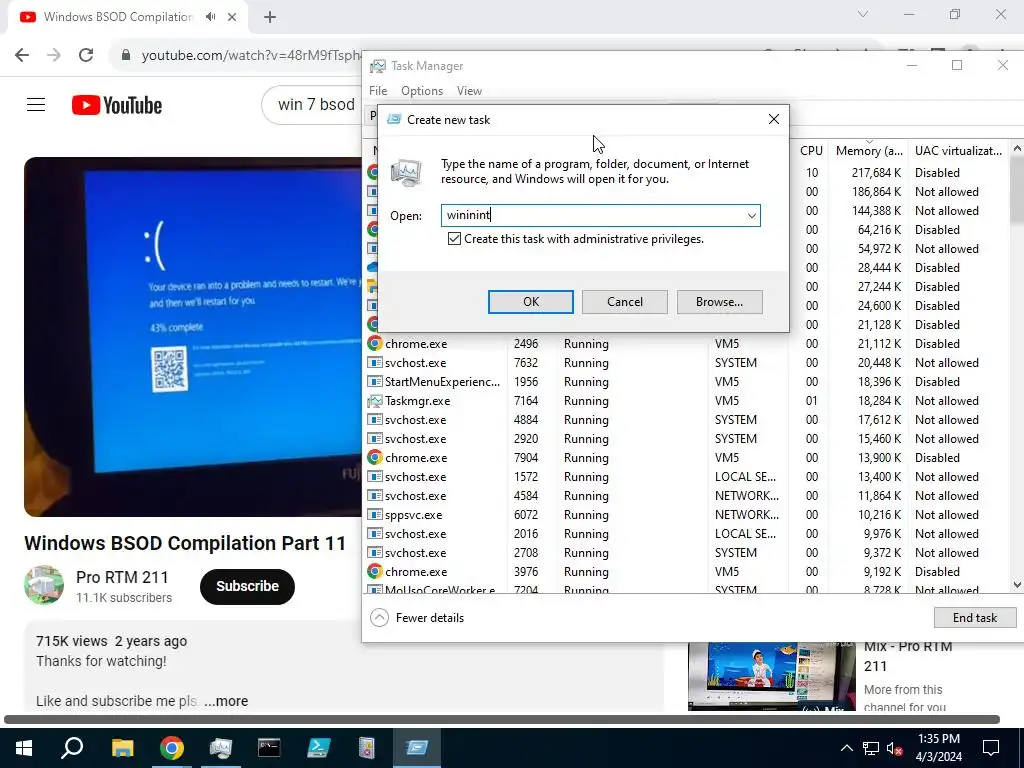Click the browser forward arrow
This screenshot has width=1024, height=768.
pos(54,55)
